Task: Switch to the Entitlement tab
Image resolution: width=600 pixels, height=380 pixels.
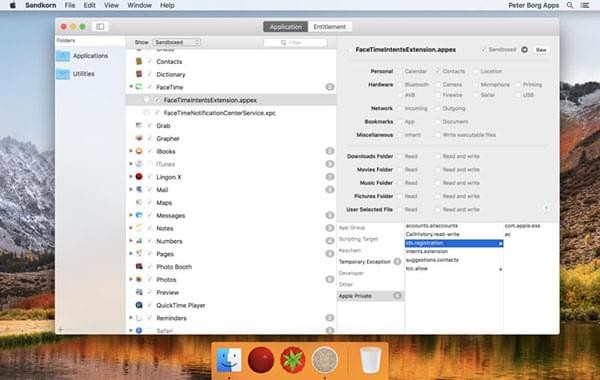Action: point(329,27)
